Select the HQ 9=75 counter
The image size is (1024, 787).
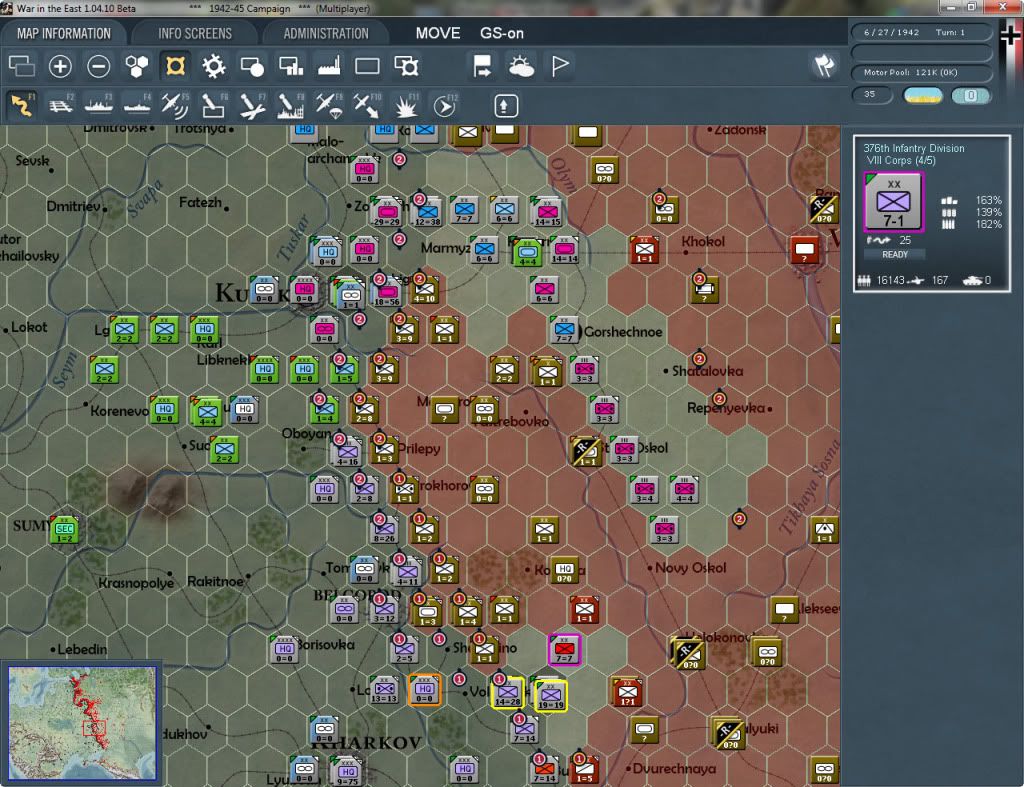pyautogui.click(x=347, y=772)
